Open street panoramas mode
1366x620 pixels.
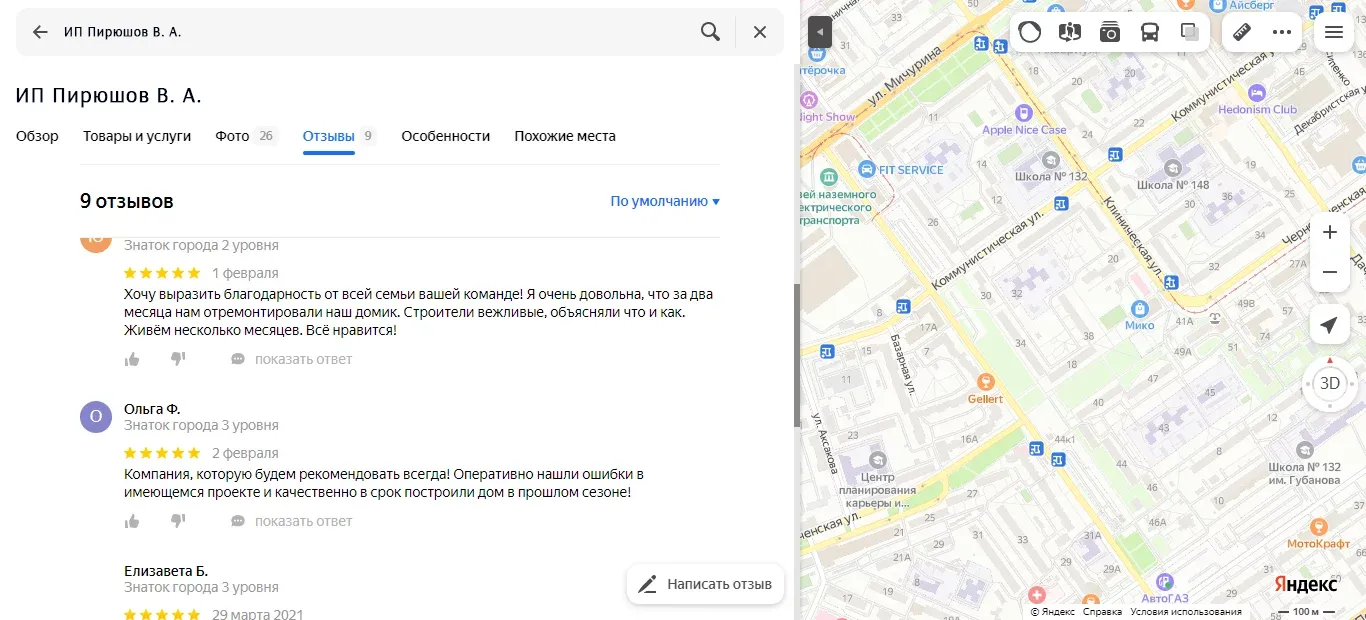[x=1070, y=32]
